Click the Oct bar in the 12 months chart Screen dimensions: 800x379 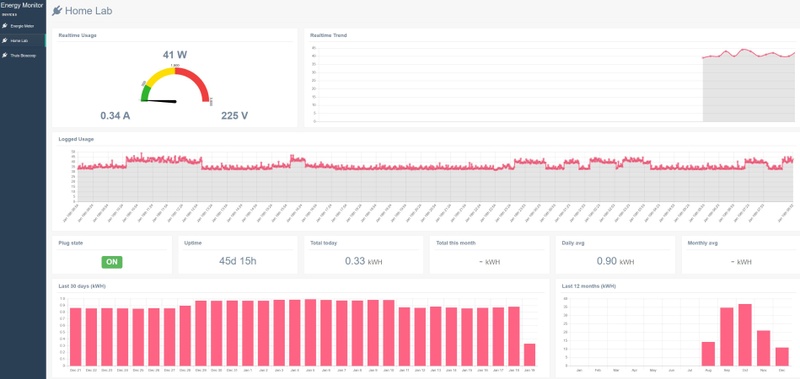(745, 335)
